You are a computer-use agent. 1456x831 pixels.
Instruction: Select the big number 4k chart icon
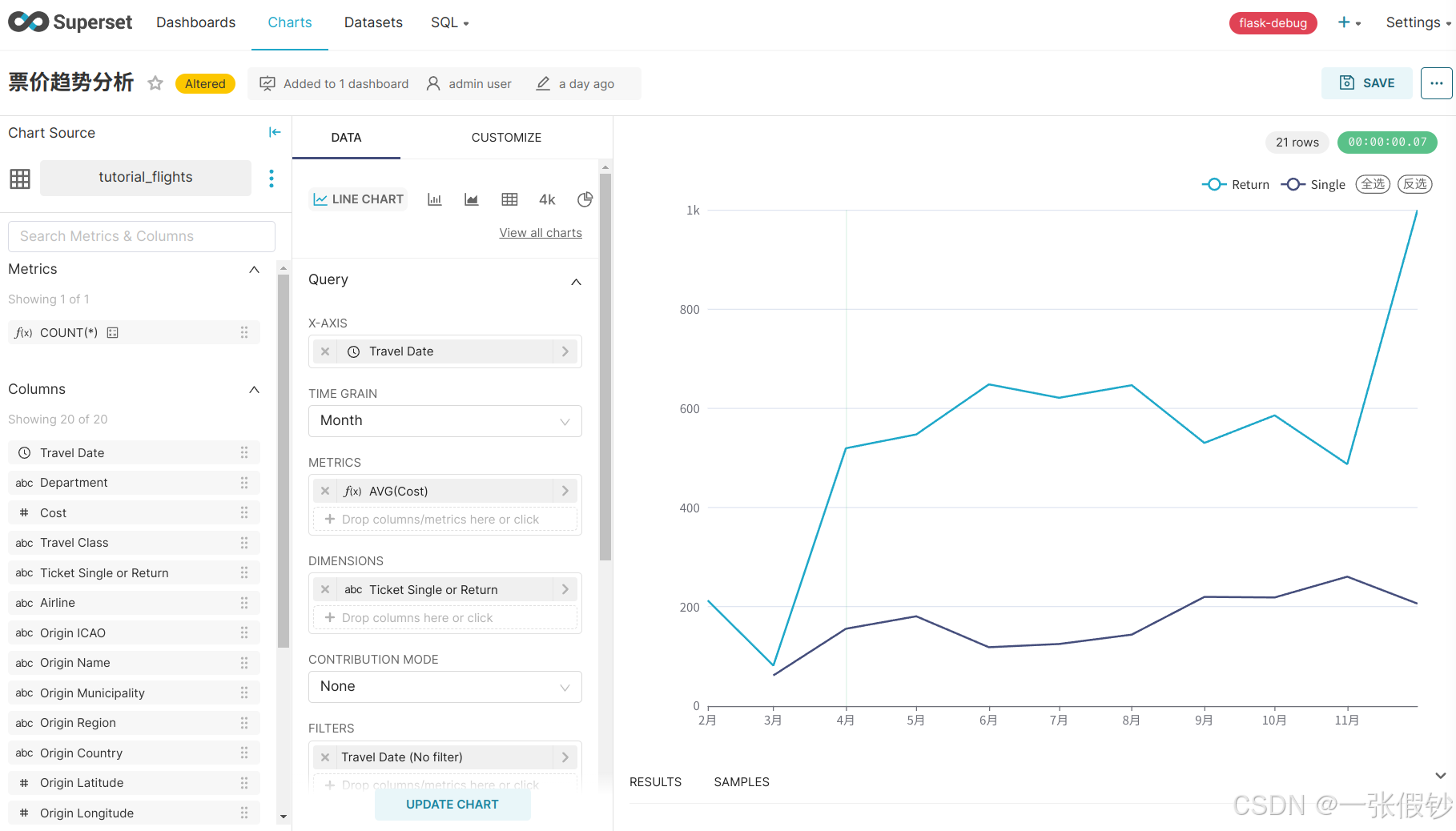tap(547, 199)
